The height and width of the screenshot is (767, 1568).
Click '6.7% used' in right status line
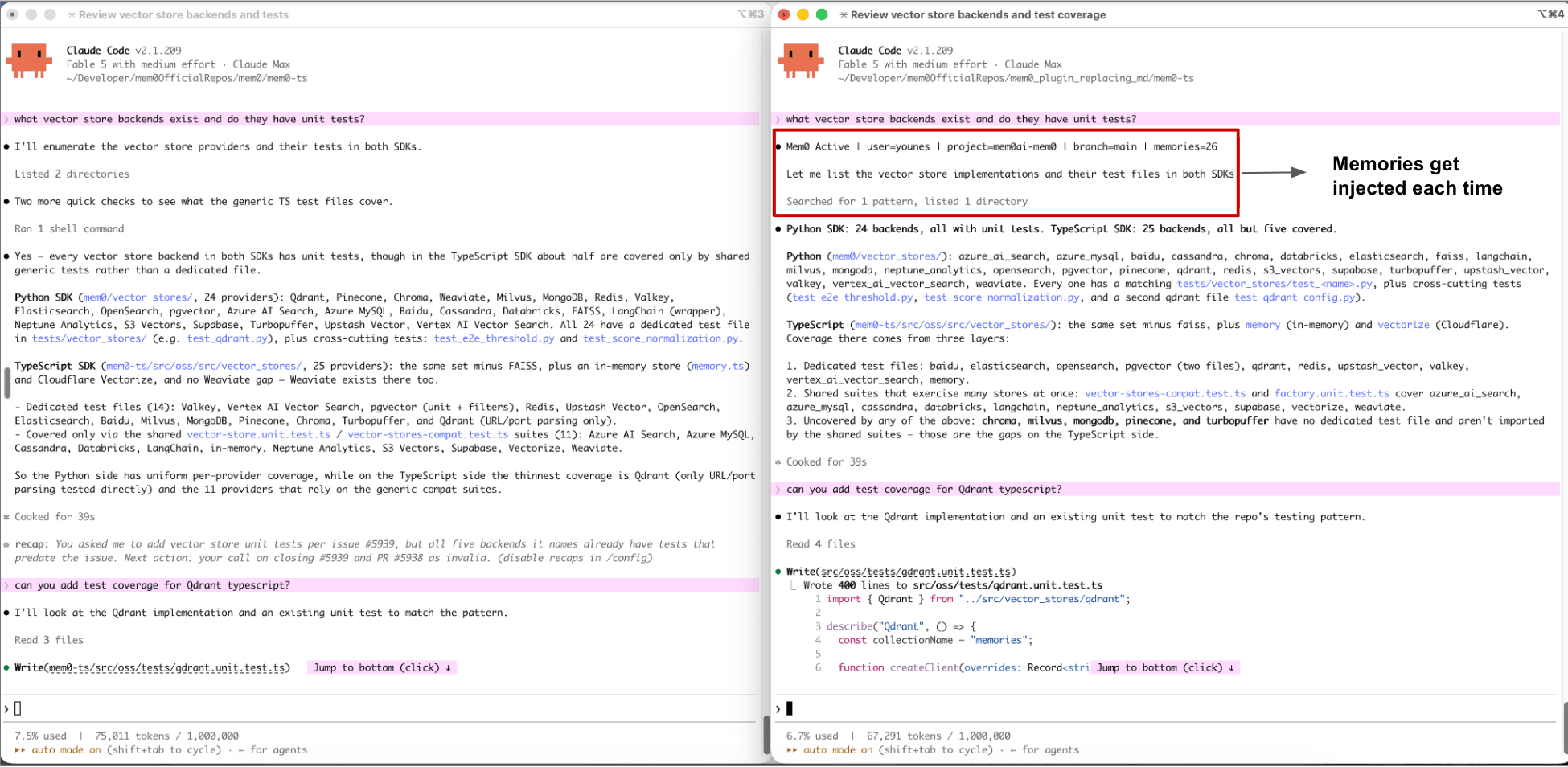tap(813, 736)
